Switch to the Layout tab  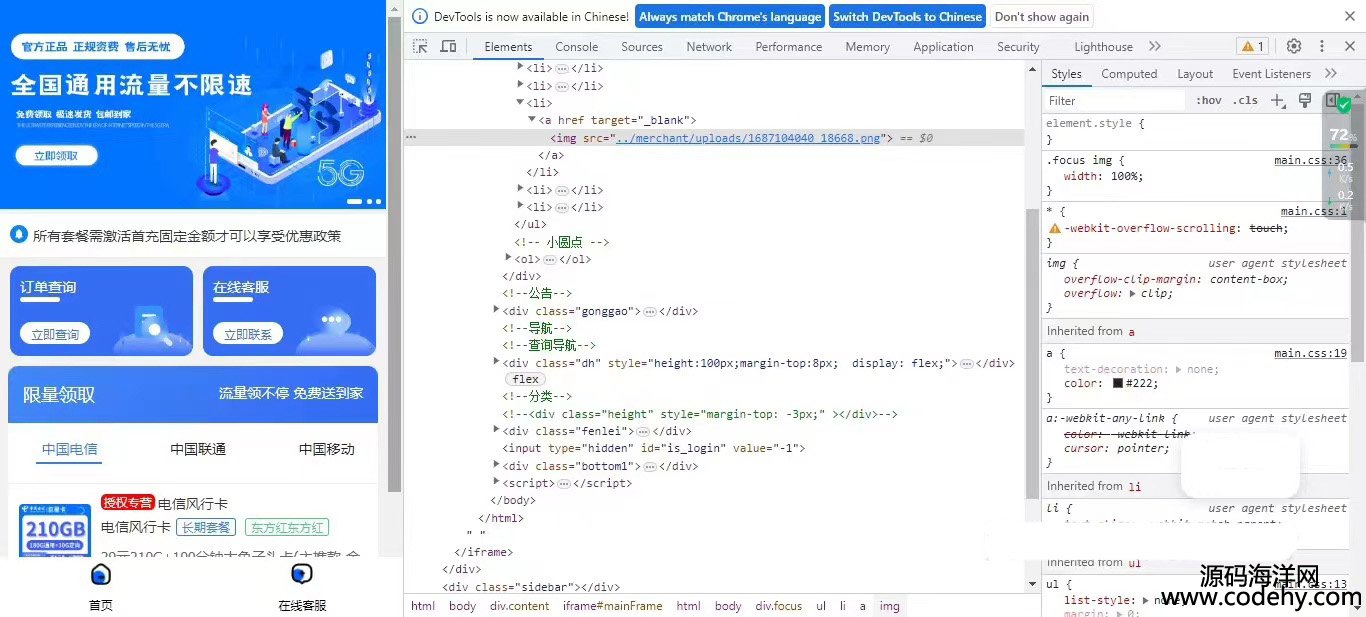[x=1195, y=73]
